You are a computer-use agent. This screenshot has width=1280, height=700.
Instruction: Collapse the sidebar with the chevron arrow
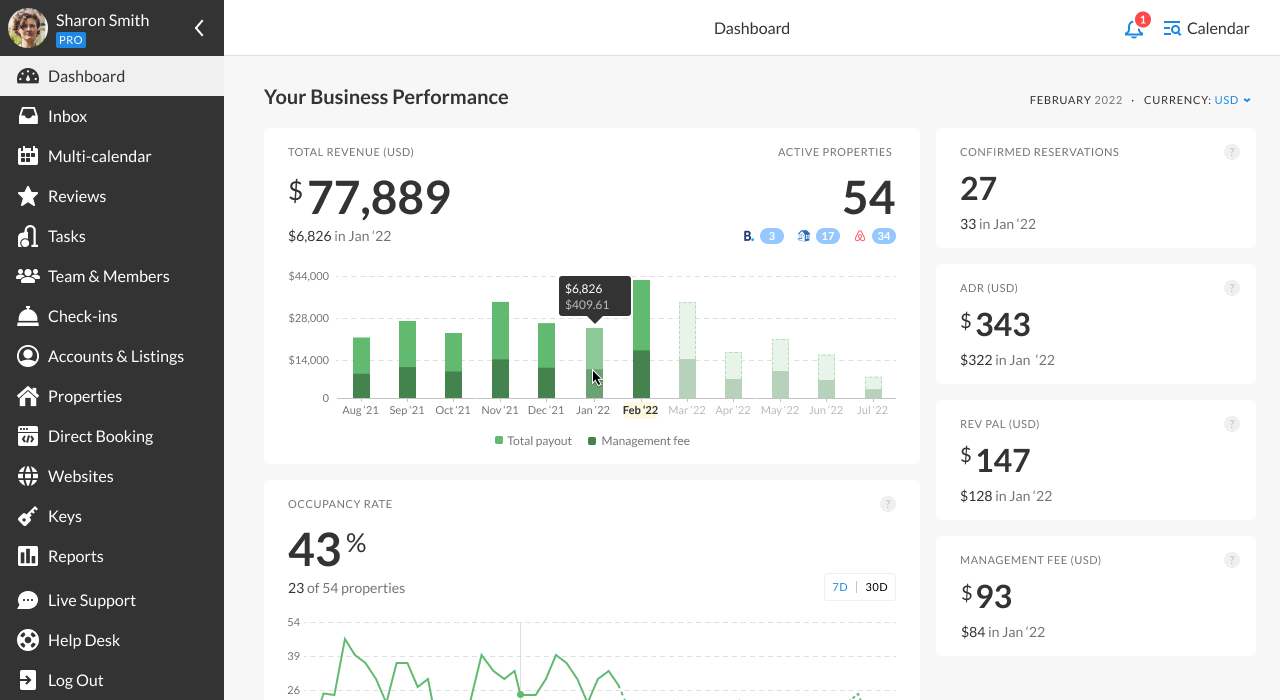[x=199, y=28]
